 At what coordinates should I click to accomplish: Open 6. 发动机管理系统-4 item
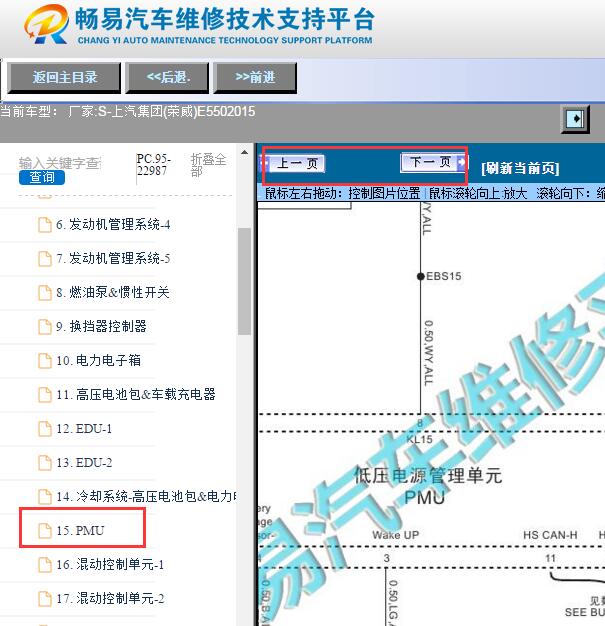tap(113, 224)
